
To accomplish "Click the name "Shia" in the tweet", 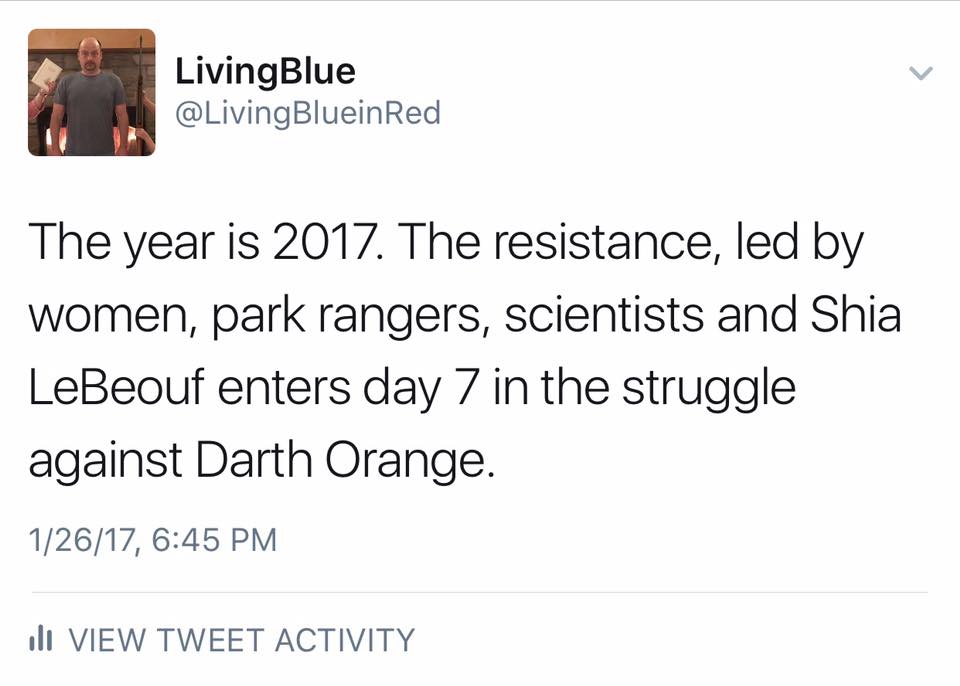I will tap(855, 314).
